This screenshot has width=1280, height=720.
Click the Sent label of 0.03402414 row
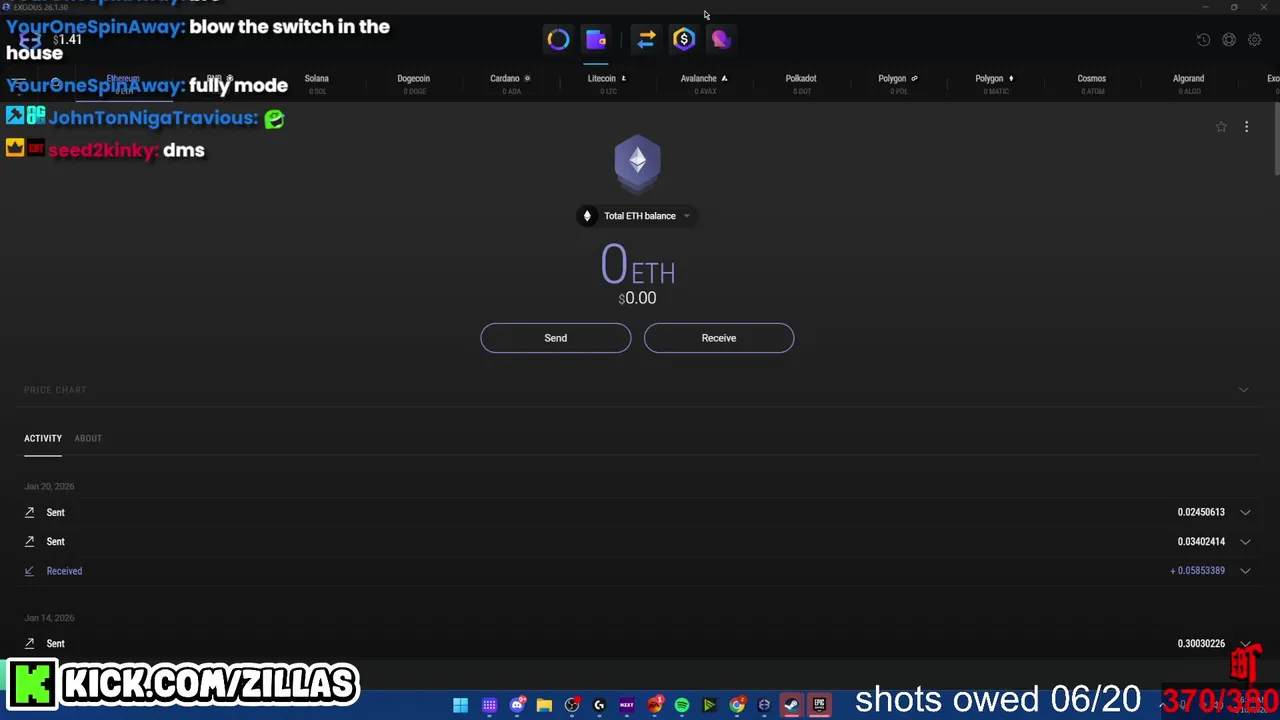[x=56, y=542]
